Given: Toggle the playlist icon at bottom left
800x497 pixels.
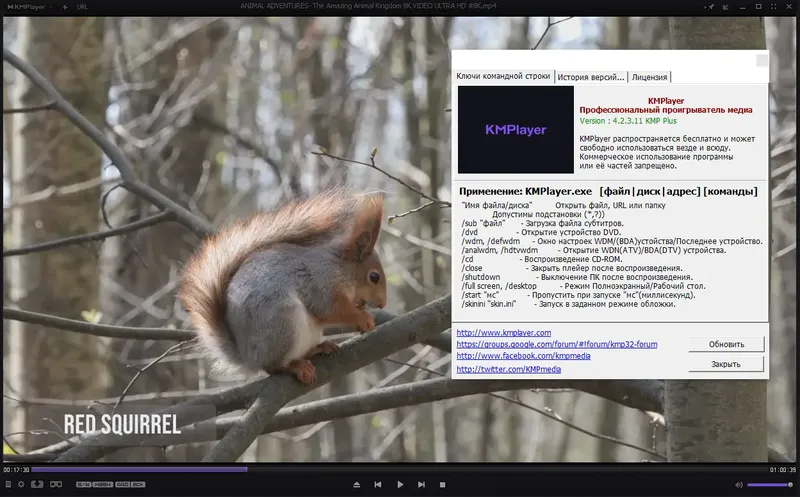Looking at the screenshot, I should tap(8, 484).
